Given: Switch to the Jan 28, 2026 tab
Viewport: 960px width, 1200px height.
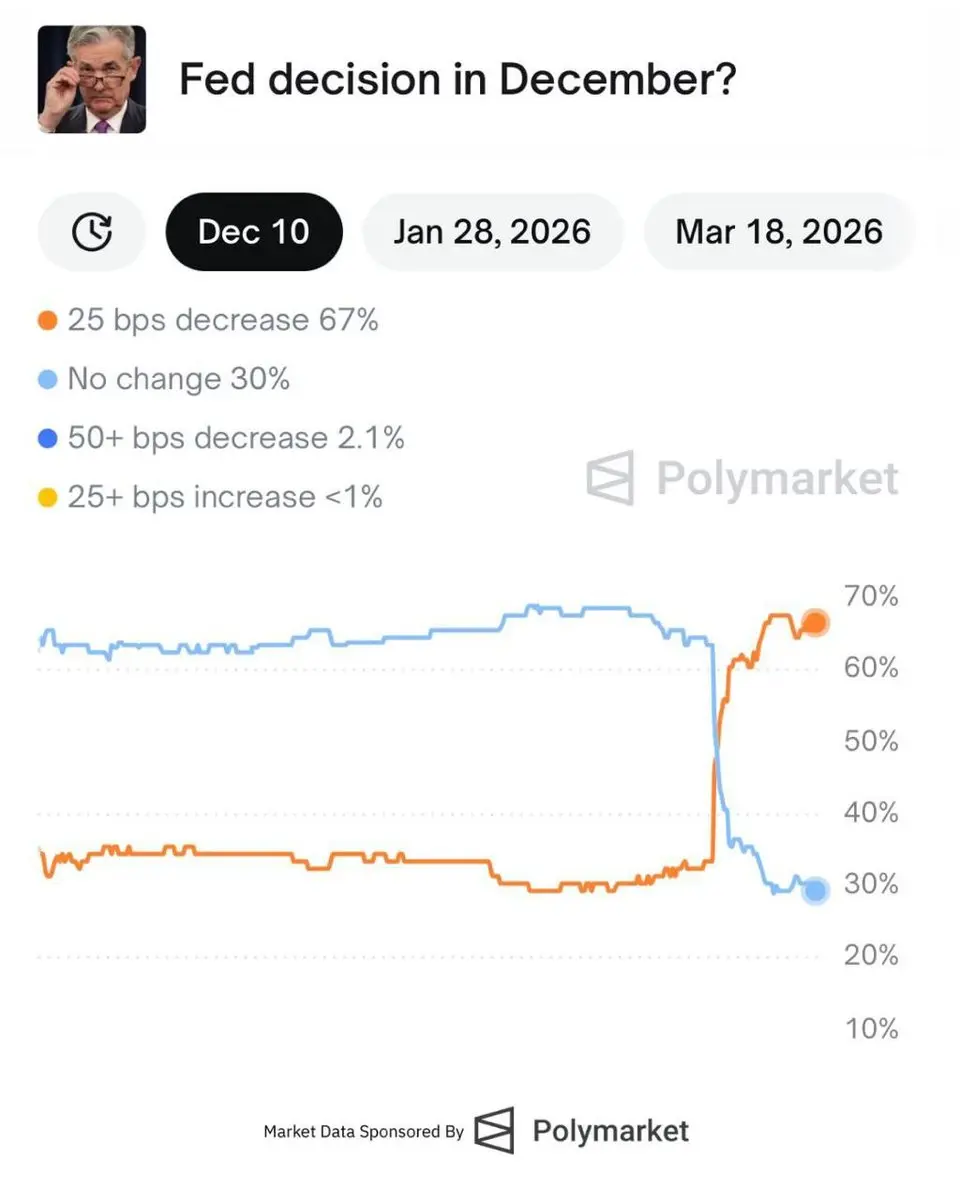Looking at the screenshot, I should pyautogui.click(x=492, y=232).
